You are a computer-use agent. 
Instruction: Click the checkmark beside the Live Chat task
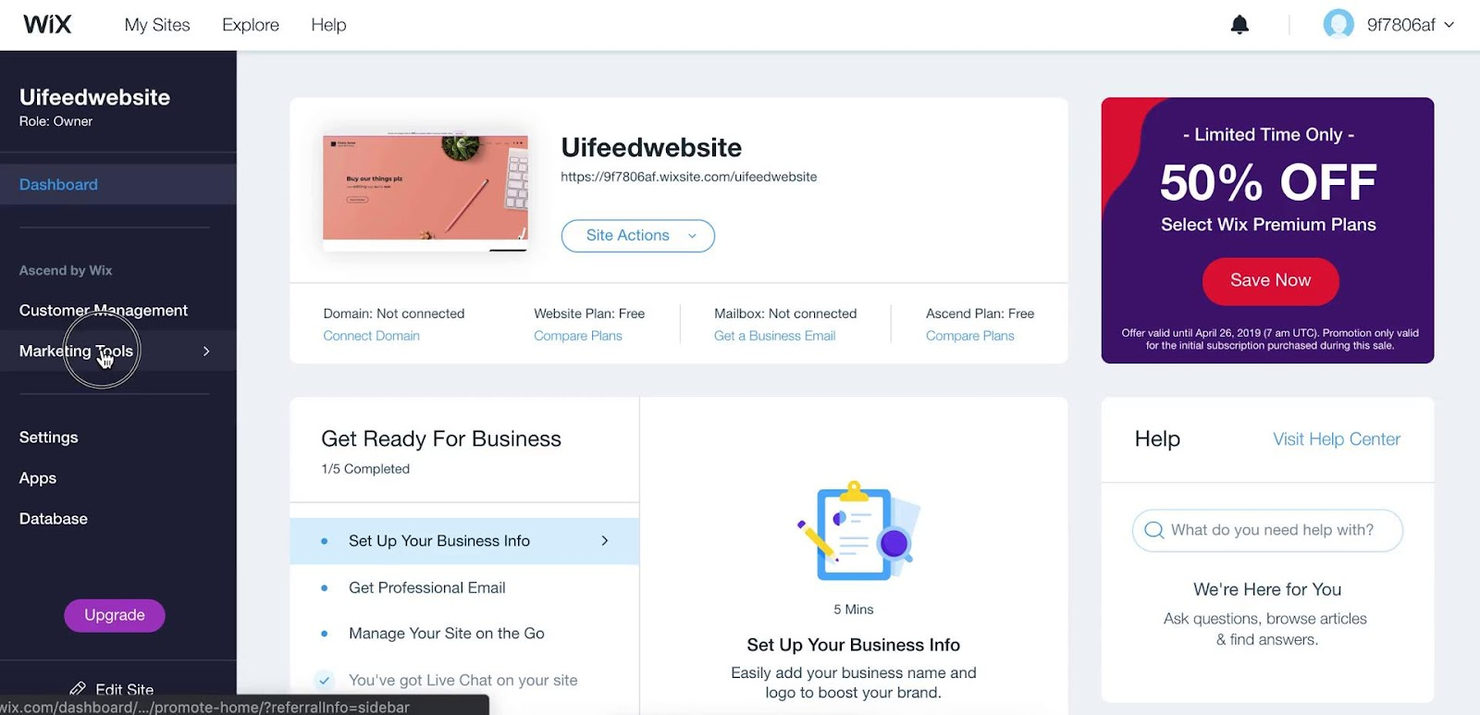click(x=323, y=679)
